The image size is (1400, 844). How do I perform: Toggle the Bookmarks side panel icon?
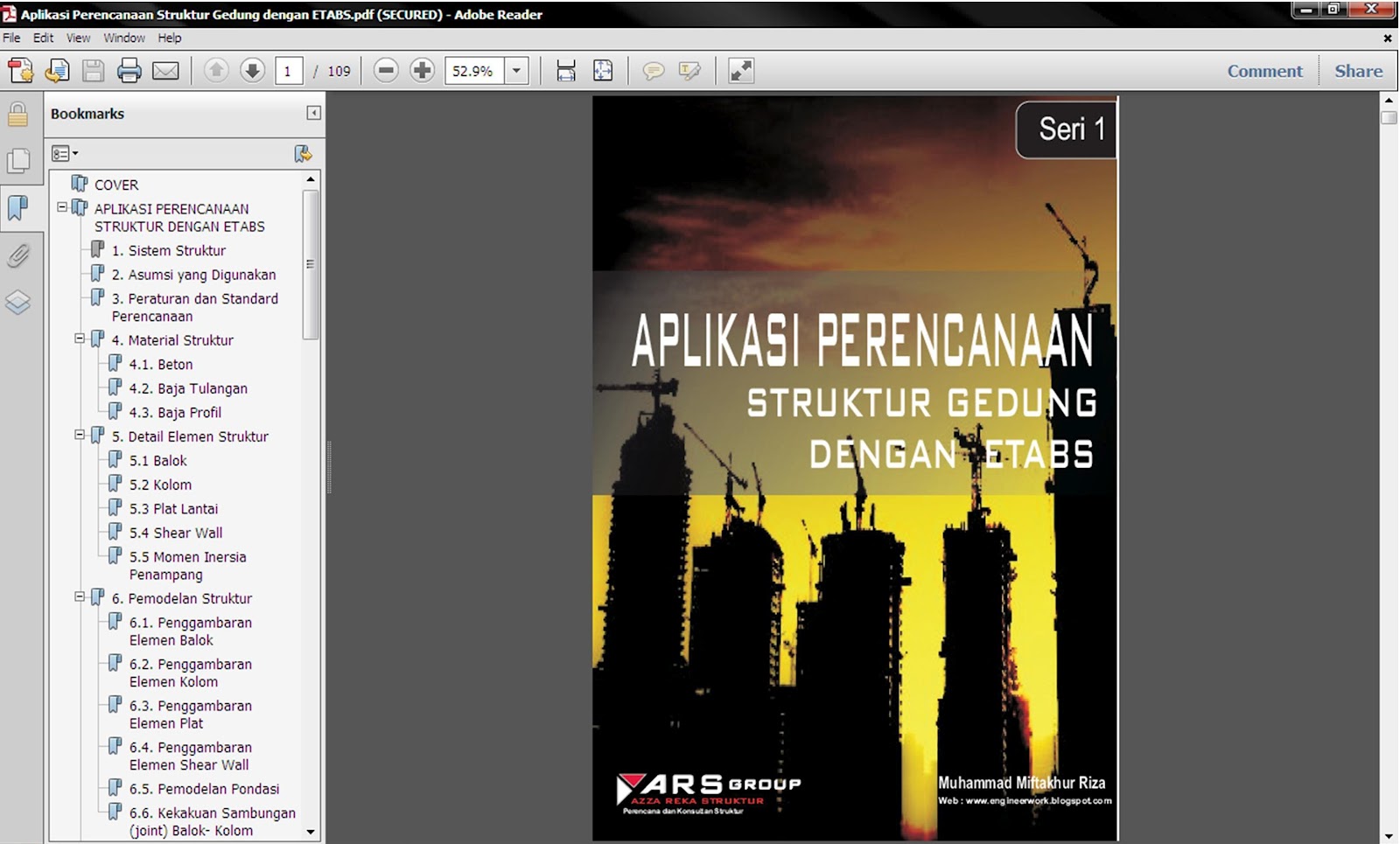pyautogui.click(x=17, y=208)
